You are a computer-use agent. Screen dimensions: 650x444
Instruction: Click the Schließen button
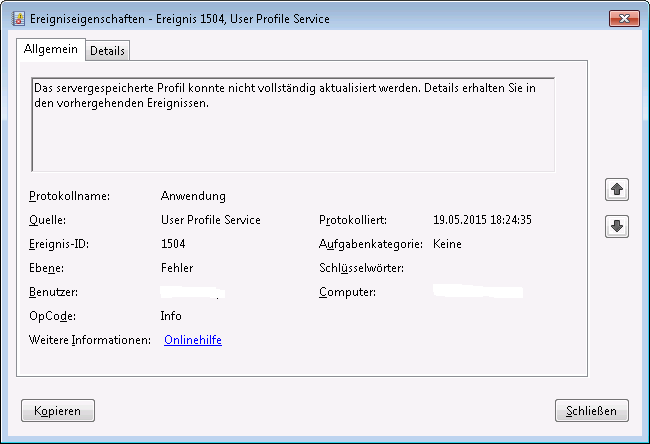click(x=592, y=410)
